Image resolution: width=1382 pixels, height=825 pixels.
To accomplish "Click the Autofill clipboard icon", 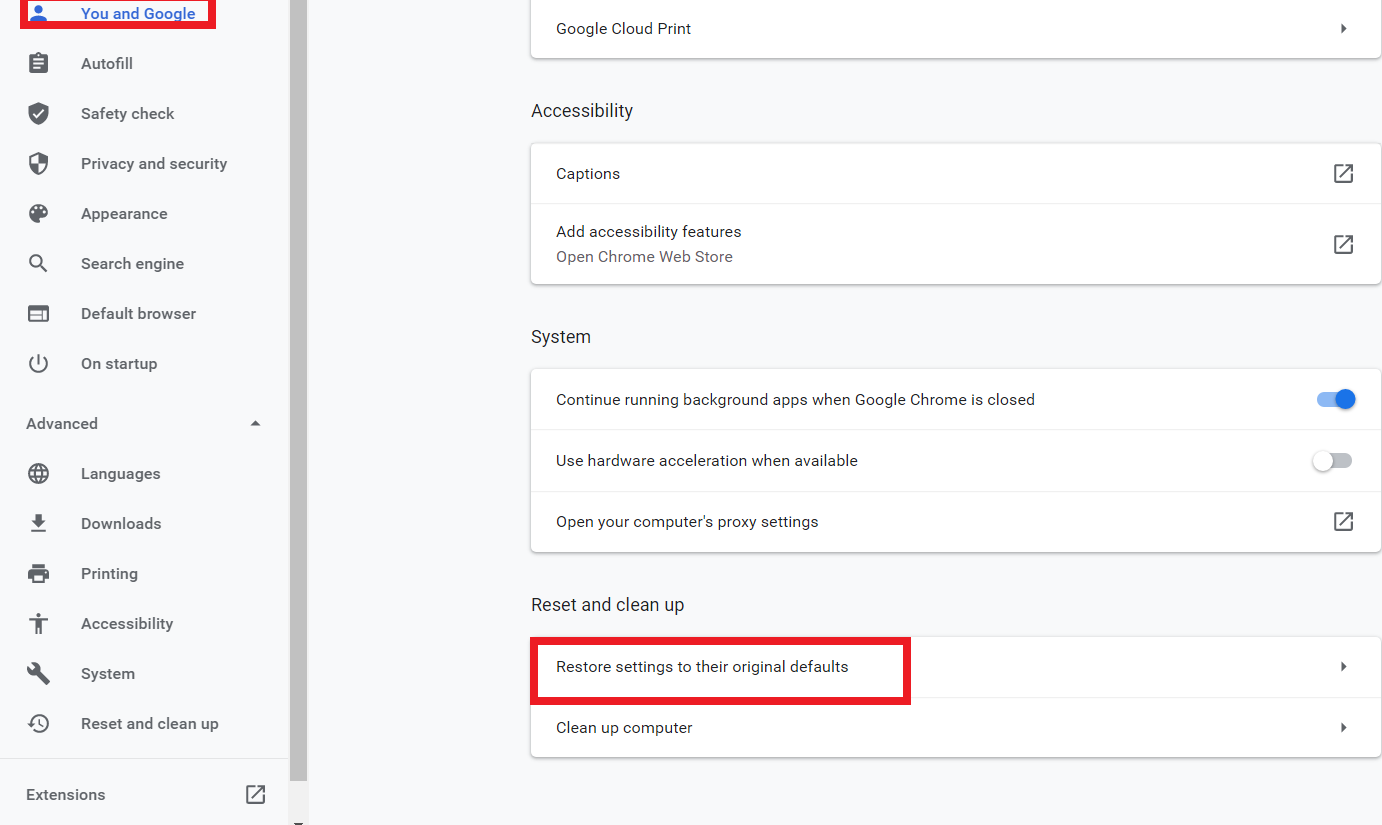I will coord(38,64).
